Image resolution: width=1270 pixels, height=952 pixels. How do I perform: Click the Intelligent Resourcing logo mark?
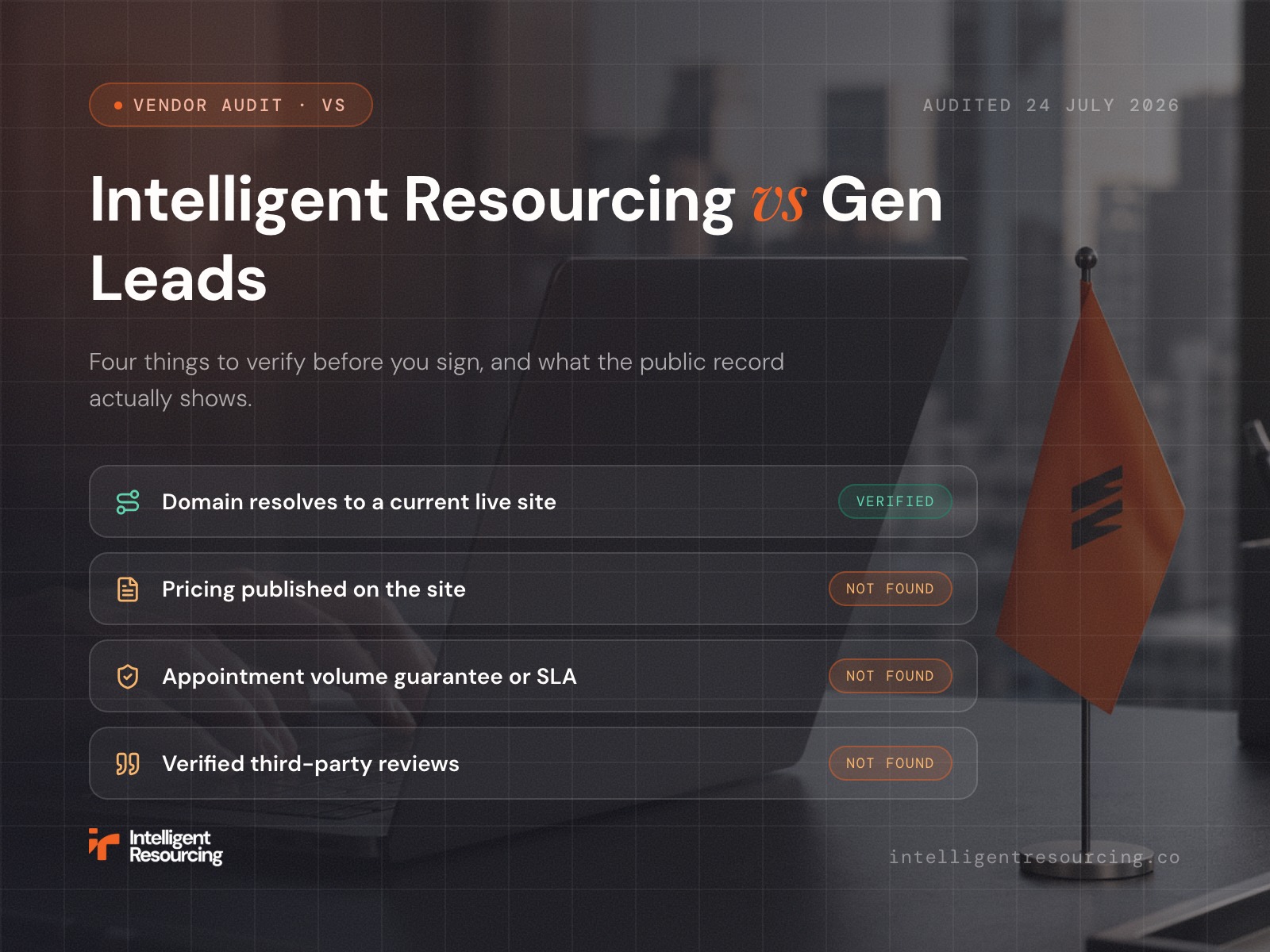(x=103, y=845)
